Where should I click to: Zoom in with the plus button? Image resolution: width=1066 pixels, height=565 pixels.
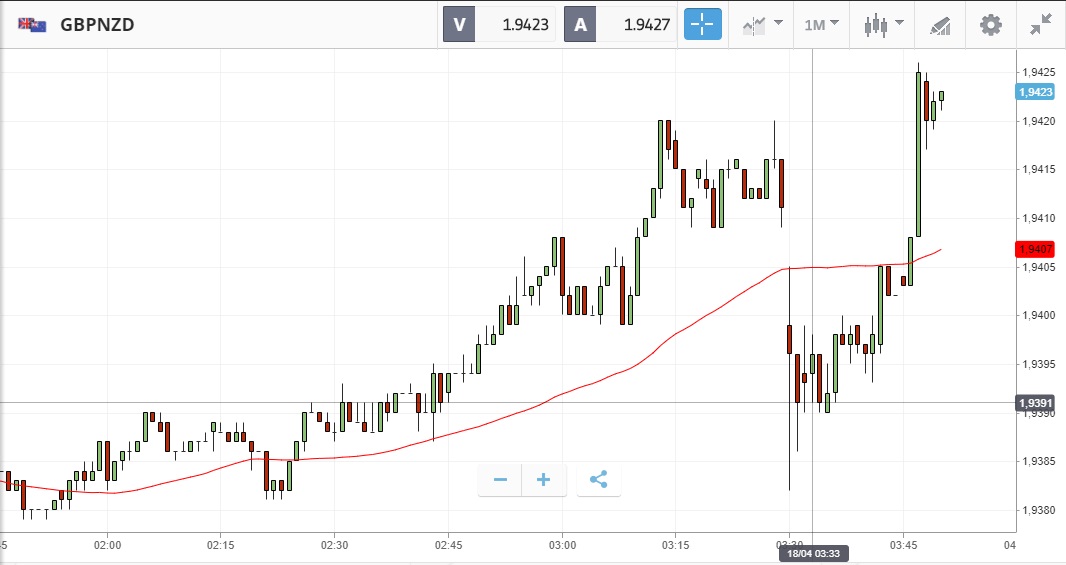point(544,480)
